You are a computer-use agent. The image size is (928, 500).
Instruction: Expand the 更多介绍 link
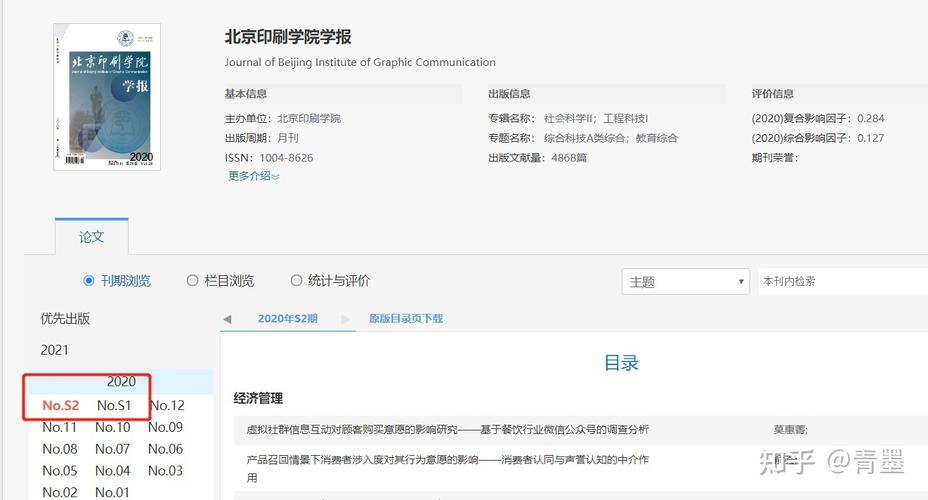point(254,176)
